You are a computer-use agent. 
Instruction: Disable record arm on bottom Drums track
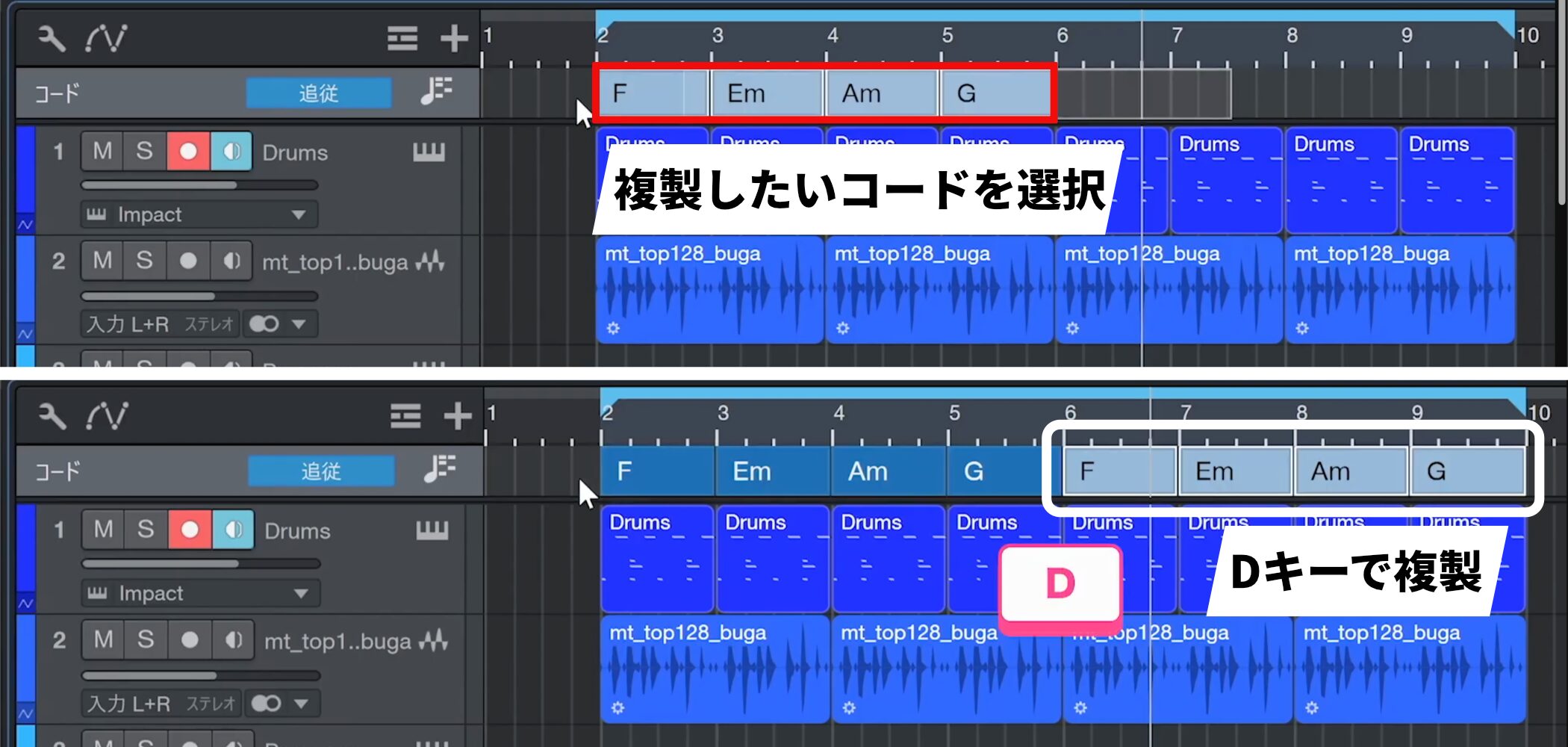190,530
